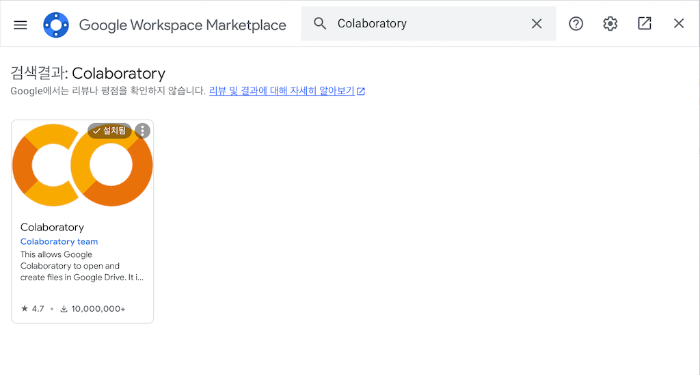Open the Colaboratory card three-dot menu
Screen dimensions: 700x375
(x=142, y=131)
